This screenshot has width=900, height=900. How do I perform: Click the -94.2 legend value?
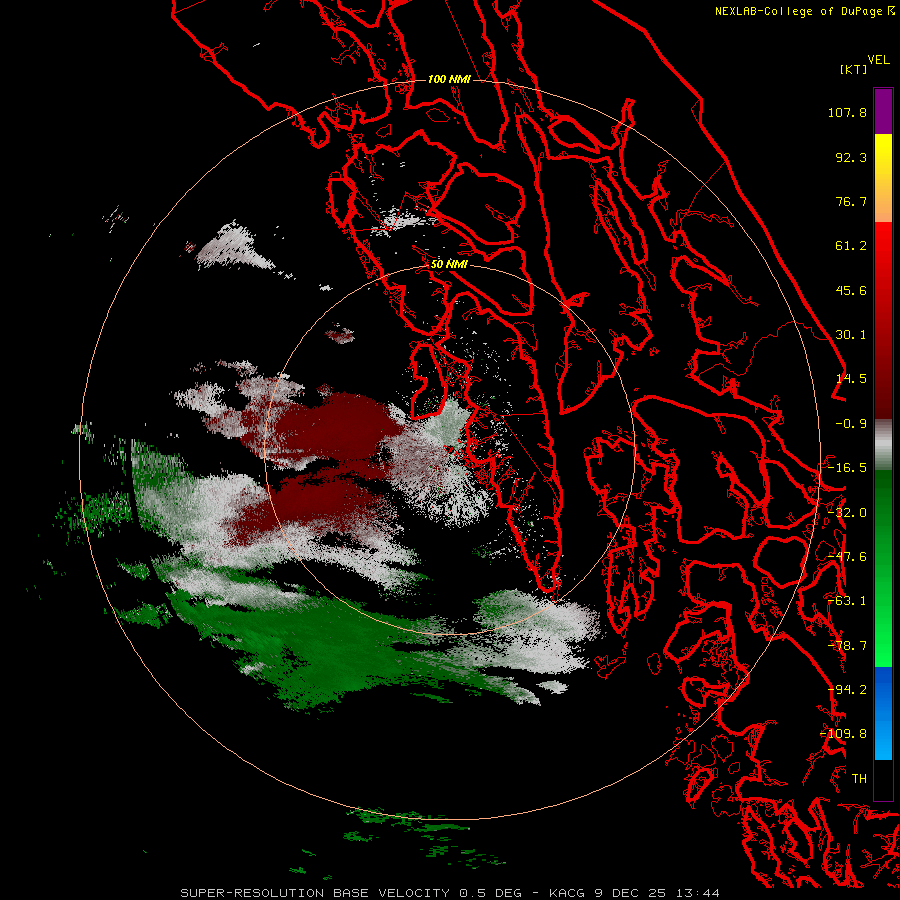pyautogui.click(x=847, y=690)
